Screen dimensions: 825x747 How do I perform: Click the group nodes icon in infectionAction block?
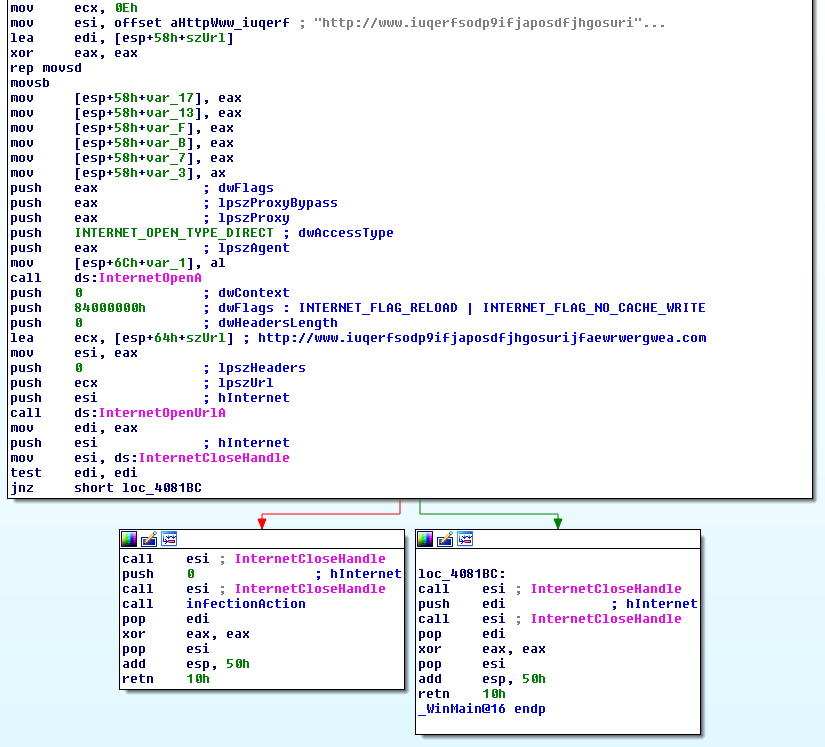pyautogui.click(x=169, y=539)
